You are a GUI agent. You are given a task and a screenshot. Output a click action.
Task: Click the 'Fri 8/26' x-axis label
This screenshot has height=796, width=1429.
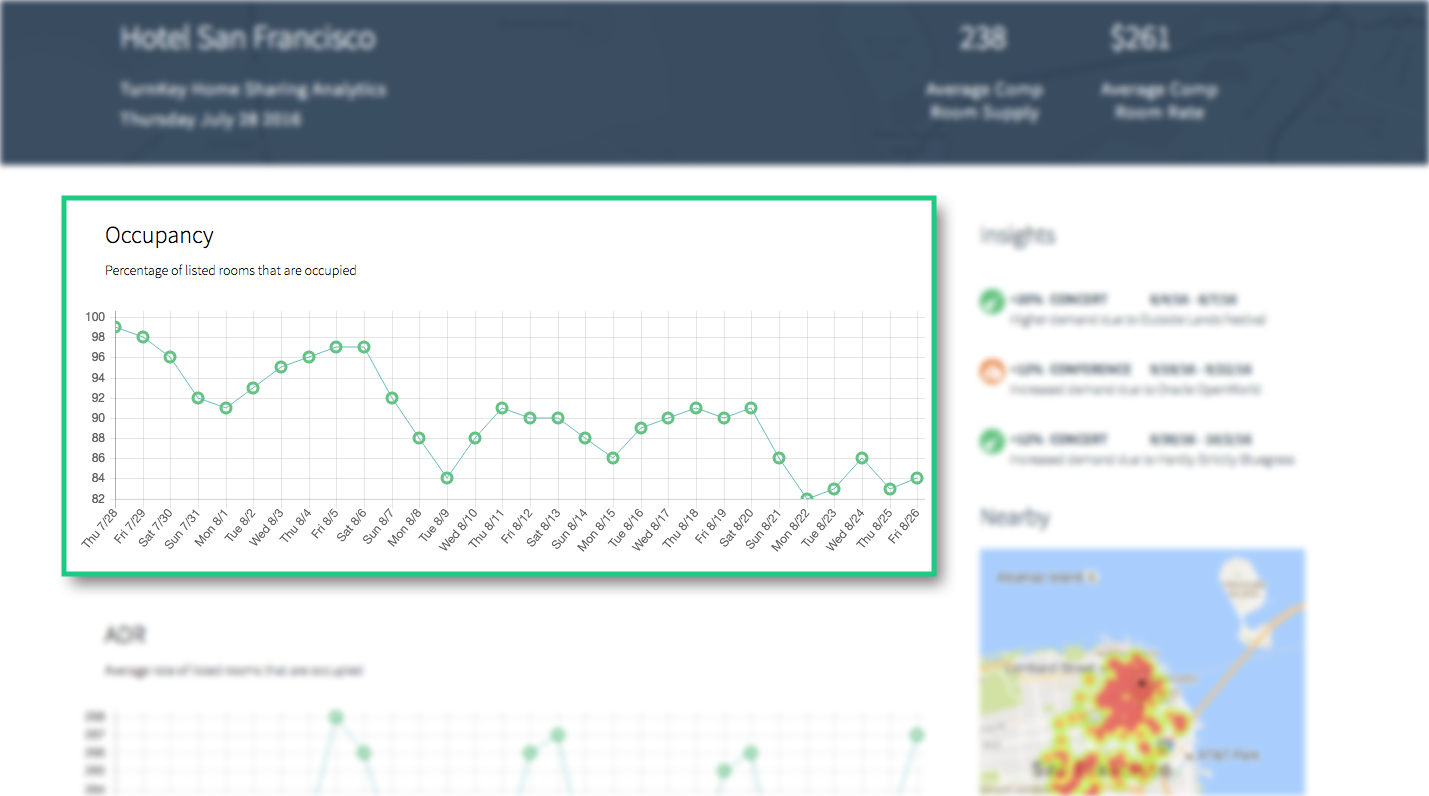(903, 524)
